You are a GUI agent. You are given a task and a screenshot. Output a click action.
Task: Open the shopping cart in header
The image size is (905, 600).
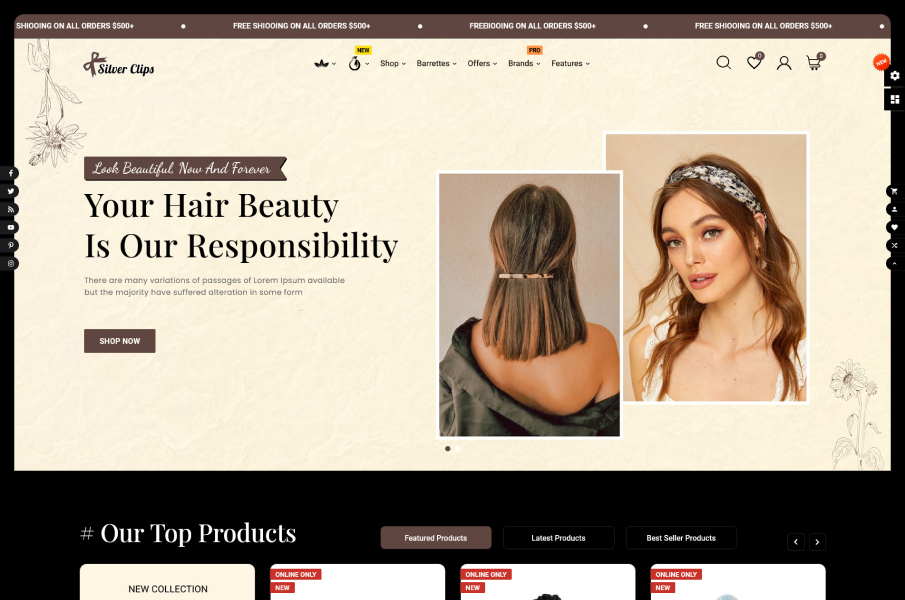click(814, 63)
